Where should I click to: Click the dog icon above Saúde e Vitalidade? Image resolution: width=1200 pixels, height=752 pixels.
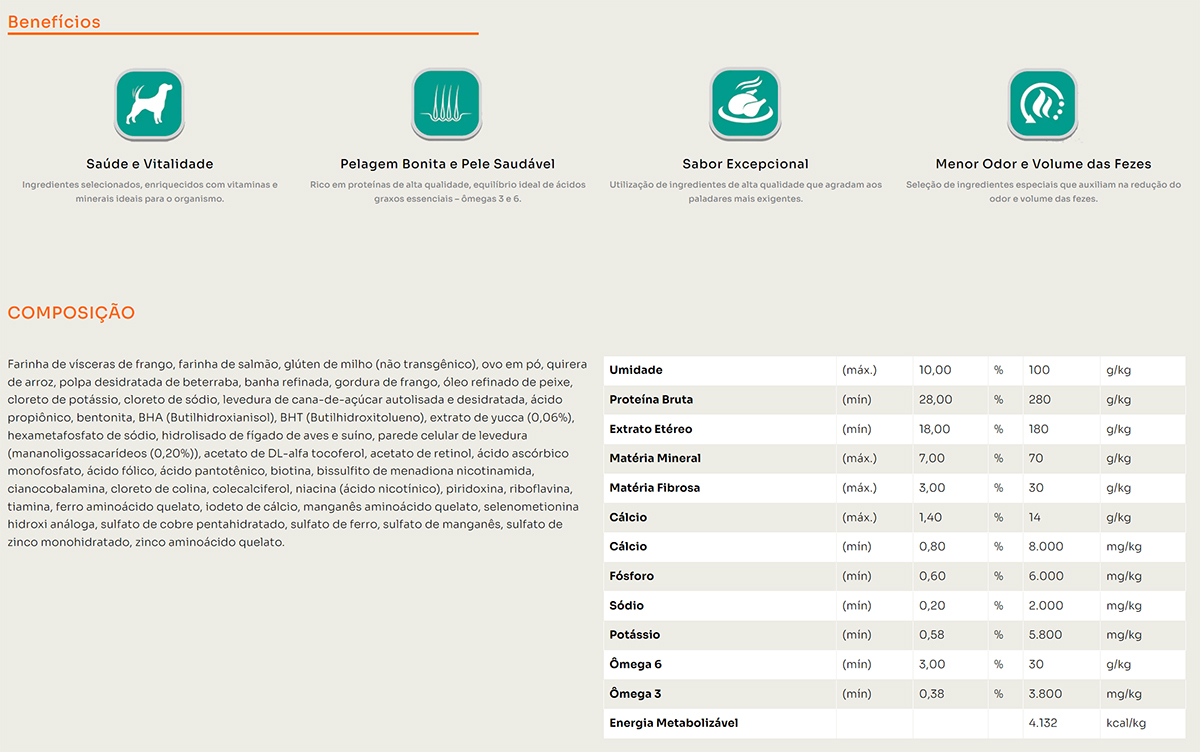(149, 103)
